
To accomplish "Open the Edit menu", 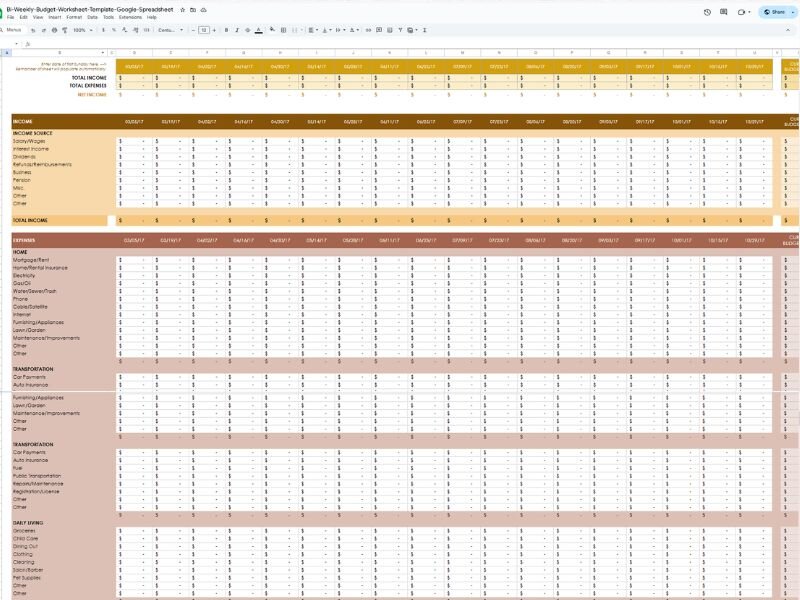I will (x=23, y=17).
